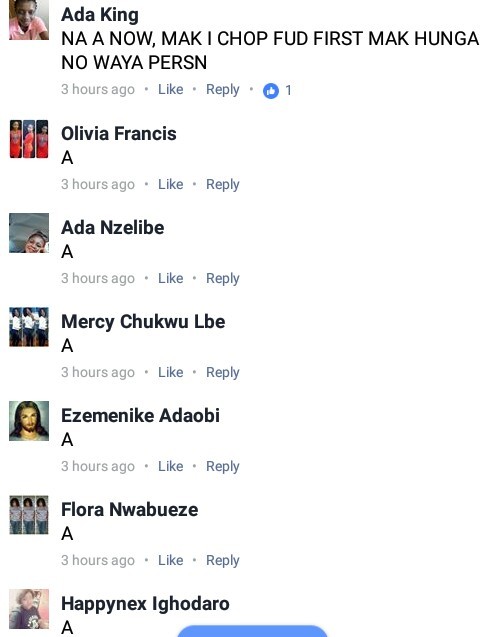The width and height of the screenshot is (501, 637).
Task: Open Olivia Francis's profile picture
Action: click(x=29, y=139)
